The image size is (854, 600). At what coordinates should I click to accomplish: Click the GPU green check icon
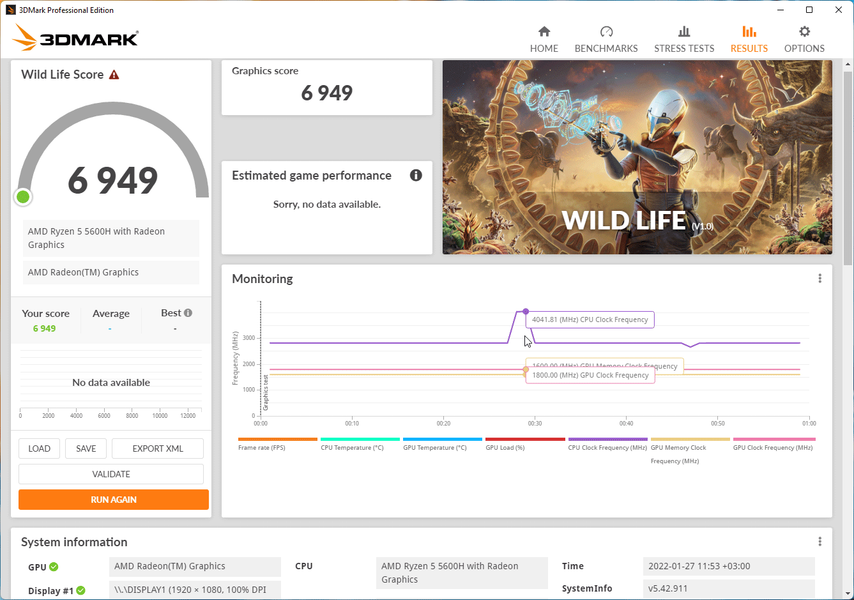tap(53, 567)
